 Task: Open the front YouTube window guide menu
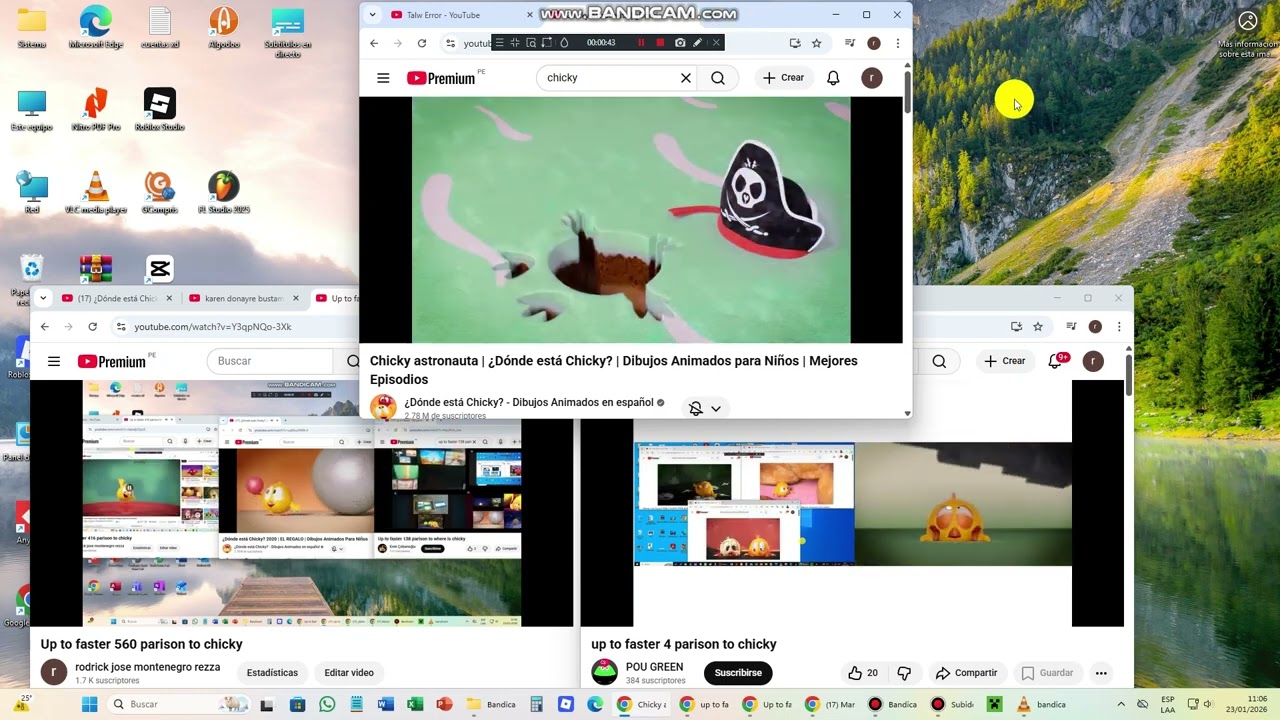(383, 78)
